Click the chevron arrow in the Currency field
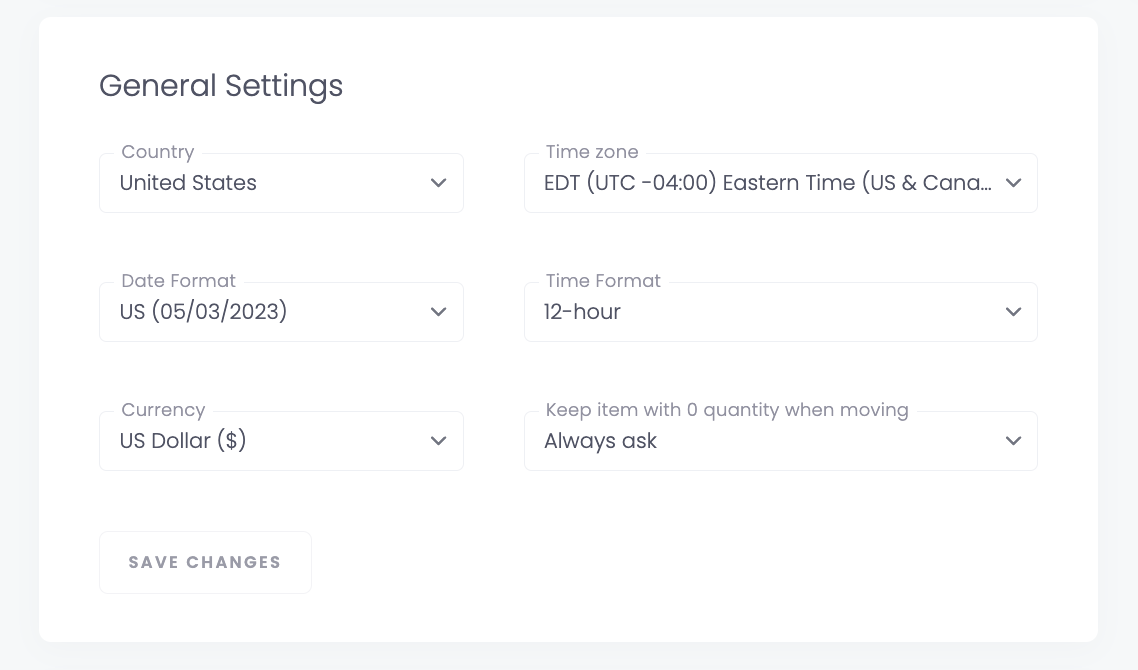The image size is (1138, 670). tap(438, 441)
